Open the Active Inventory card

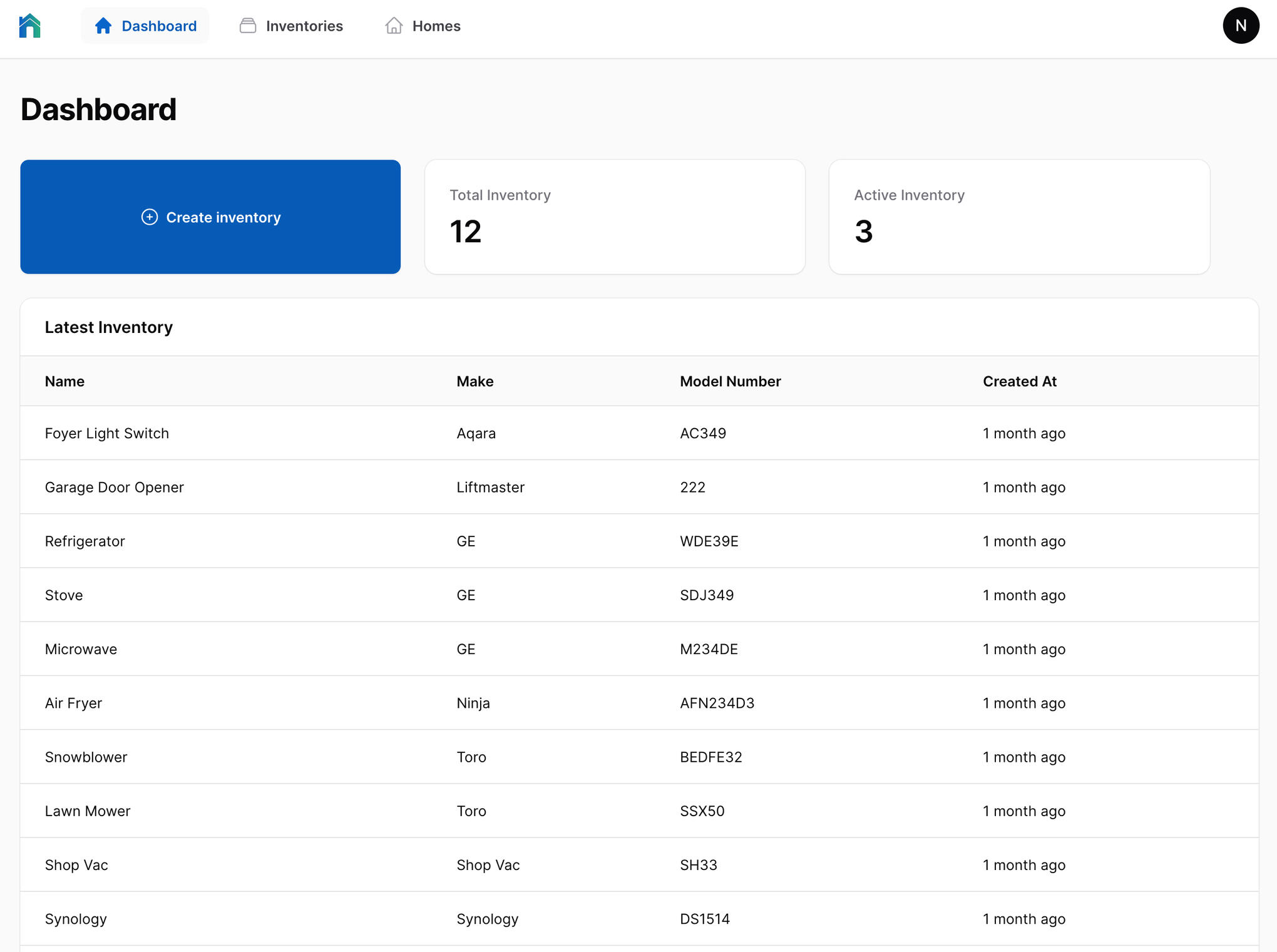(1018, 217)
